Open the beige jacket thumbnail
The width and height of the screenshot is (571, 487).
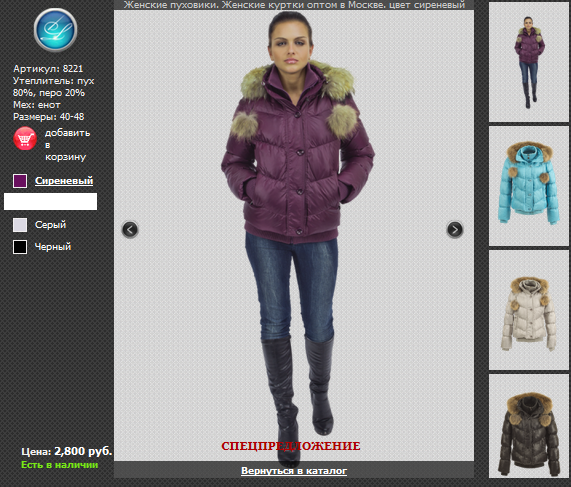(529, 310)
